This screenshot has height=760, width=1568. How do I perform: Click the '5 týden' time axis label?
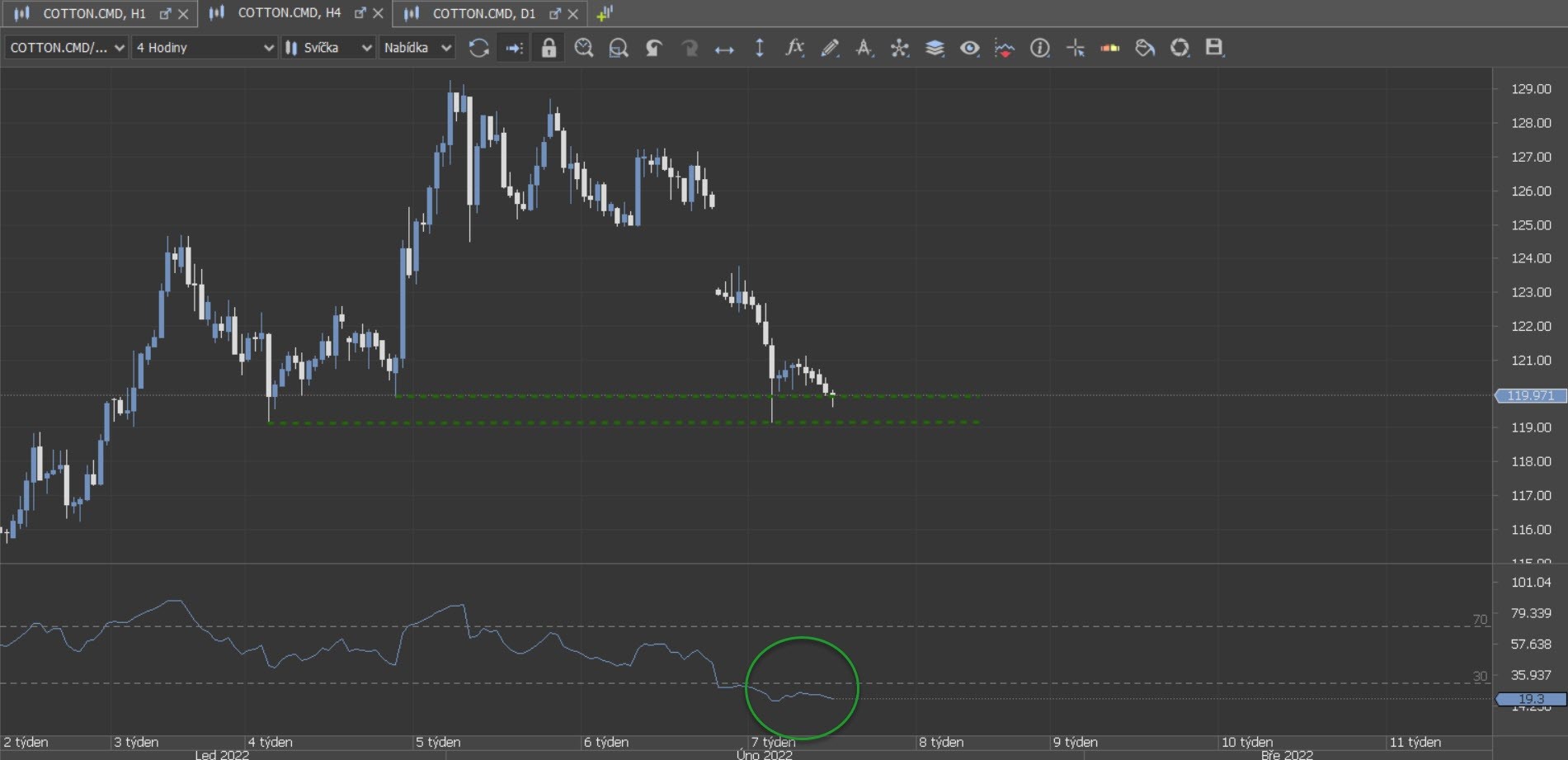pos(438,742)
